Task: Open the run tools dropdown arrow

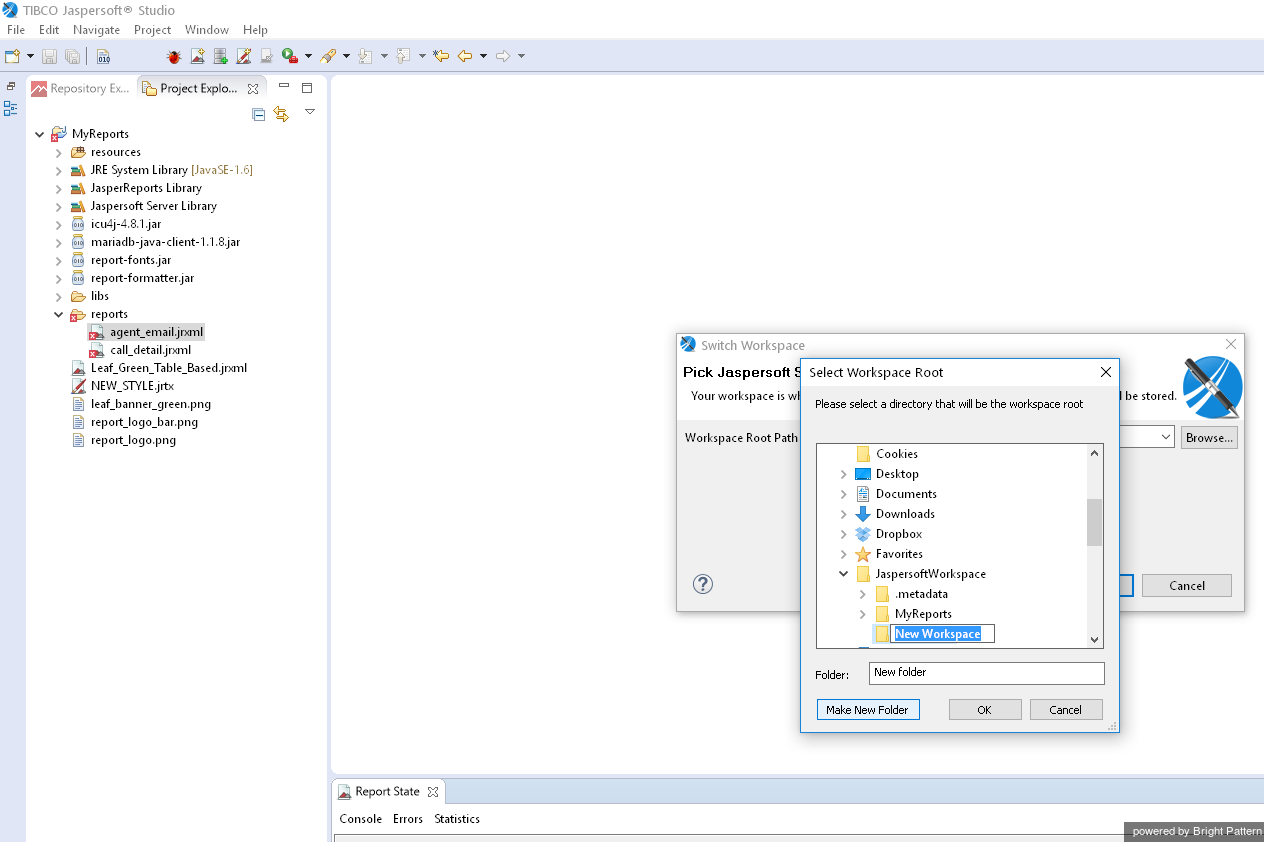Action: click(x=308, y=56)
